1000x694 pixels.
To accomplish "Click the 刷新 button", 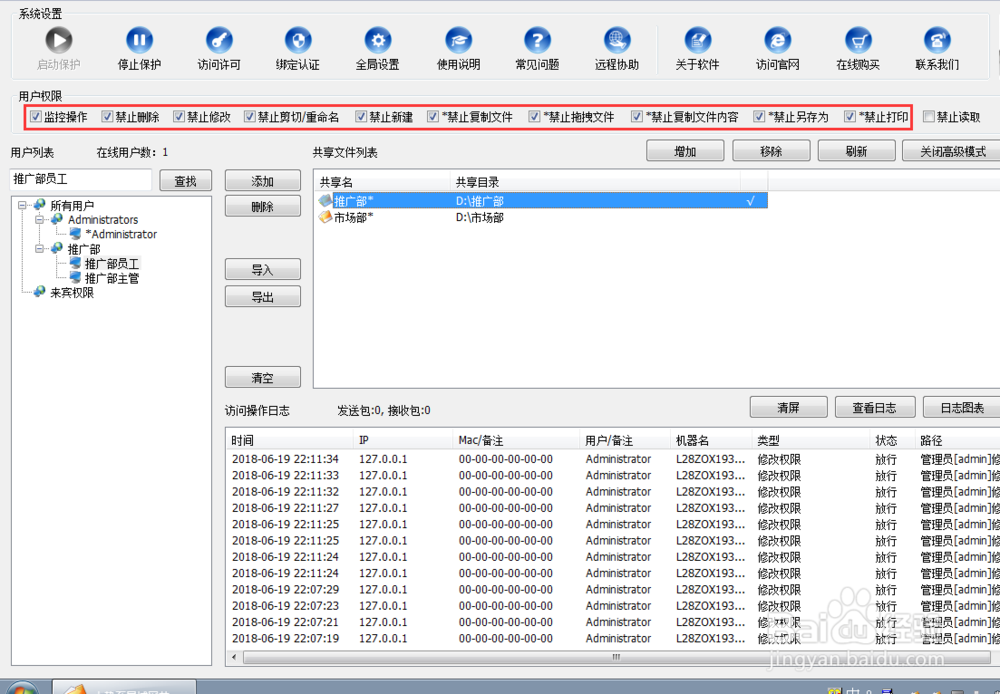I will (857, 151).
